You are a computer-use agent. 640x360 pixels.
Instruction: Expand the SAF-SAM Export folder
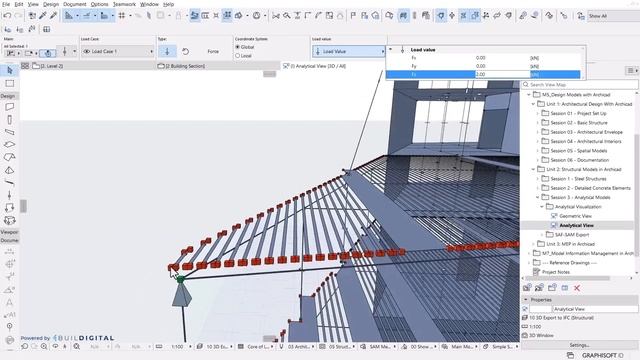[542, 235]
